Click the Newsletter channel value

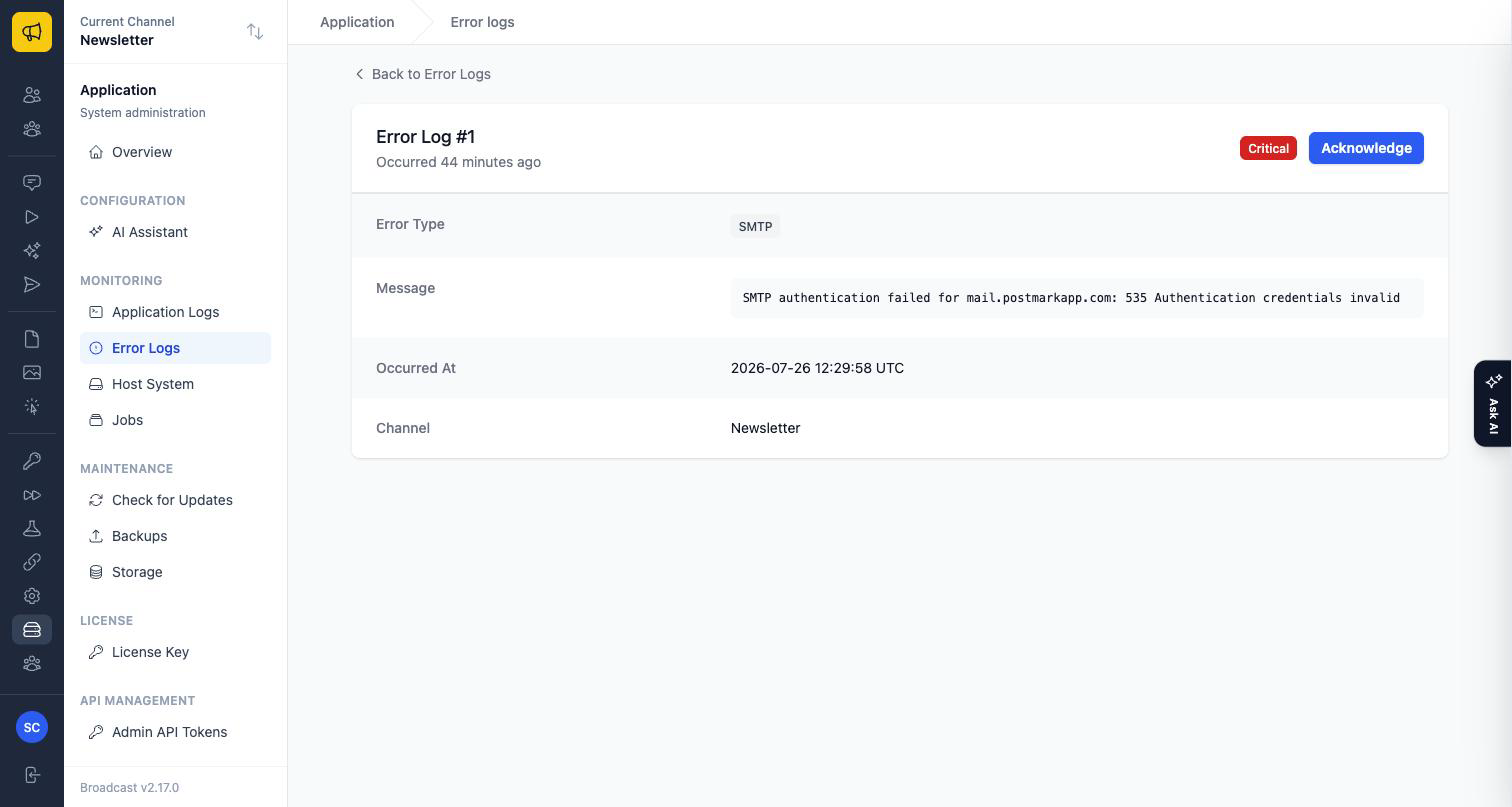coord(765,428)
